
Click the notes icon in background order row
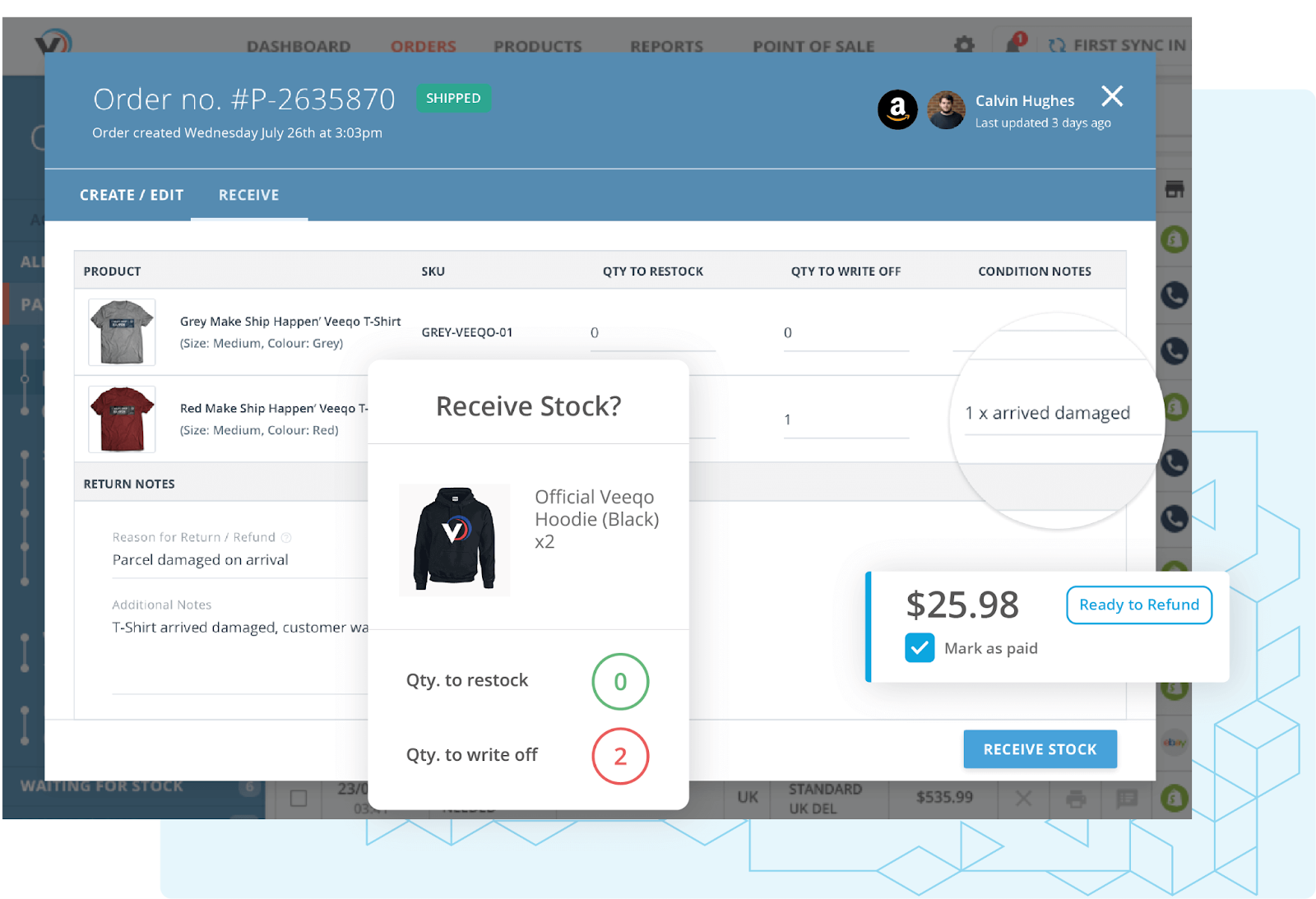point(1127,798)
